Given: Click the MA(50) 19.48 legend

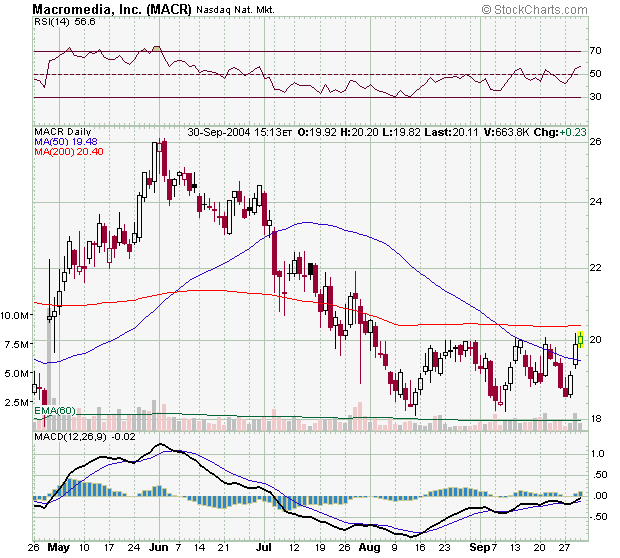Looking at the screenshot, I should pos(66,142).
